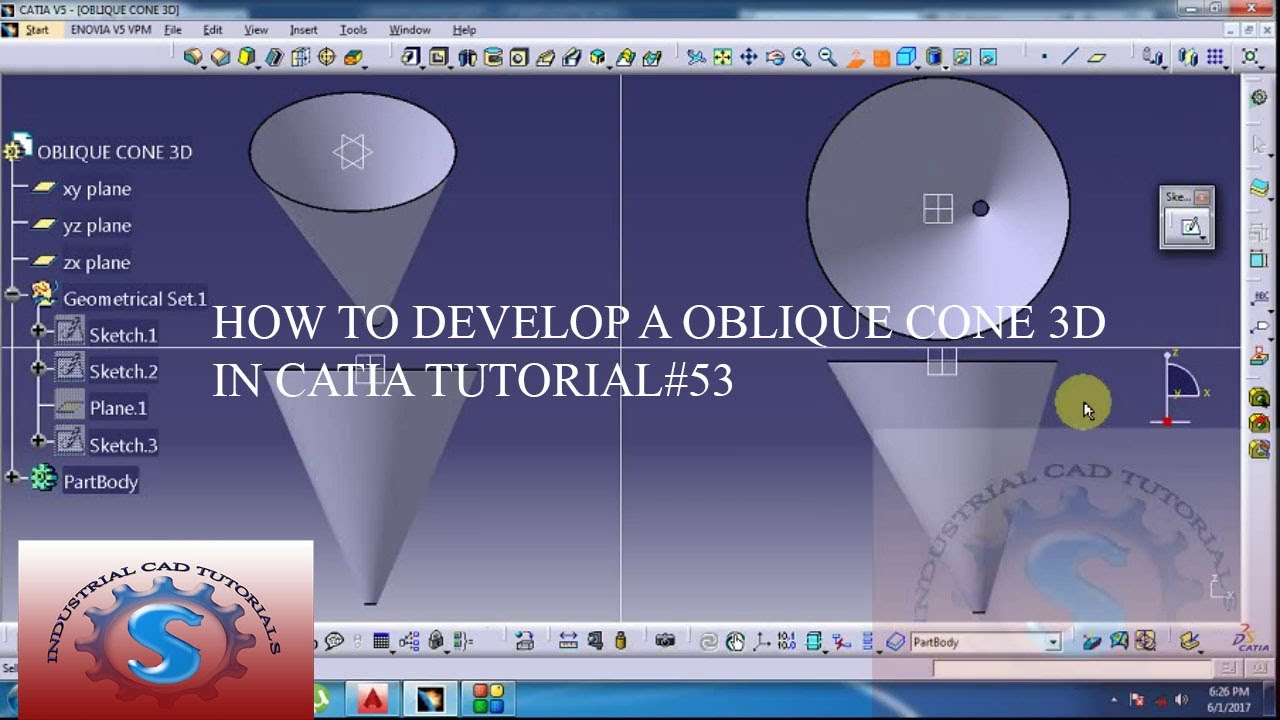The width and height of the screenshot is (1280, 720).
Task: Select PartBody in the specification tree
Action: coord(100,482)
